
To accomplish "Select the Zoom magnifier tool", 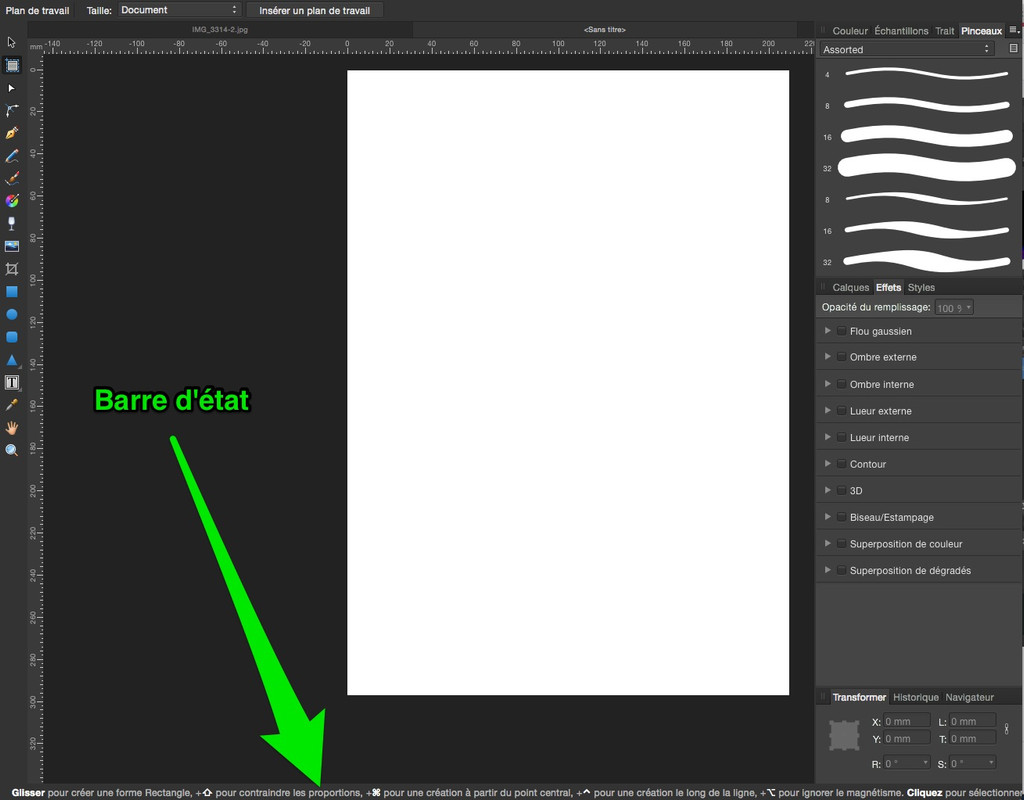I will click(12, 450).
